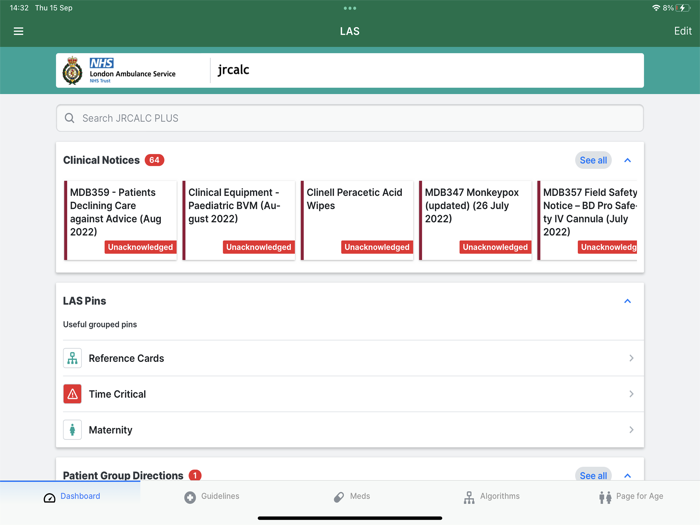Tap the Patient Group Directions 1 badge
This screenshot has width=700, height=525.
(195, 475)
